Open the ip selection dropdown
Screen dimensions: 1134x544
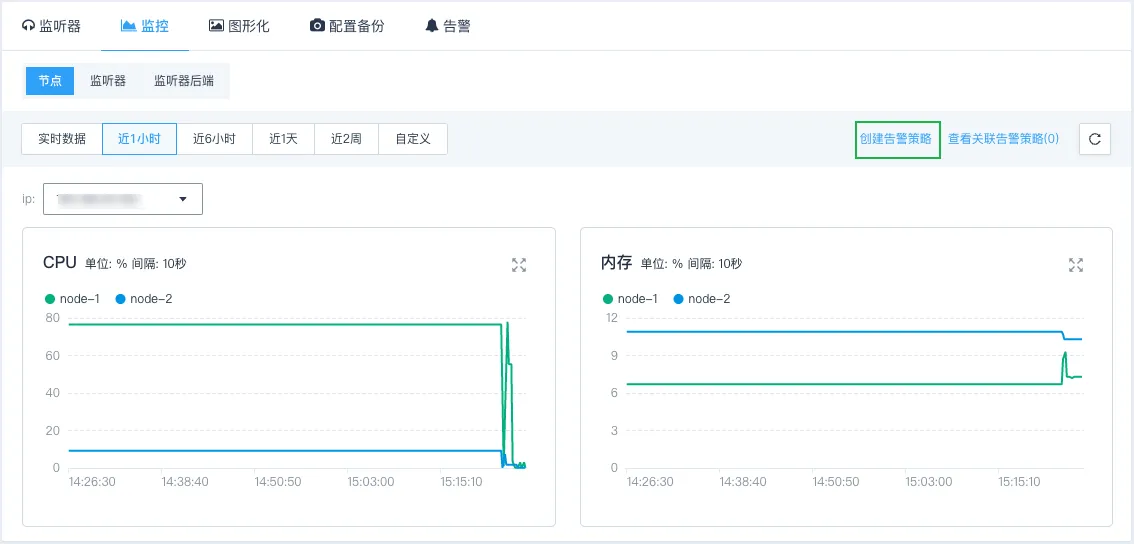tap(123, 199)
